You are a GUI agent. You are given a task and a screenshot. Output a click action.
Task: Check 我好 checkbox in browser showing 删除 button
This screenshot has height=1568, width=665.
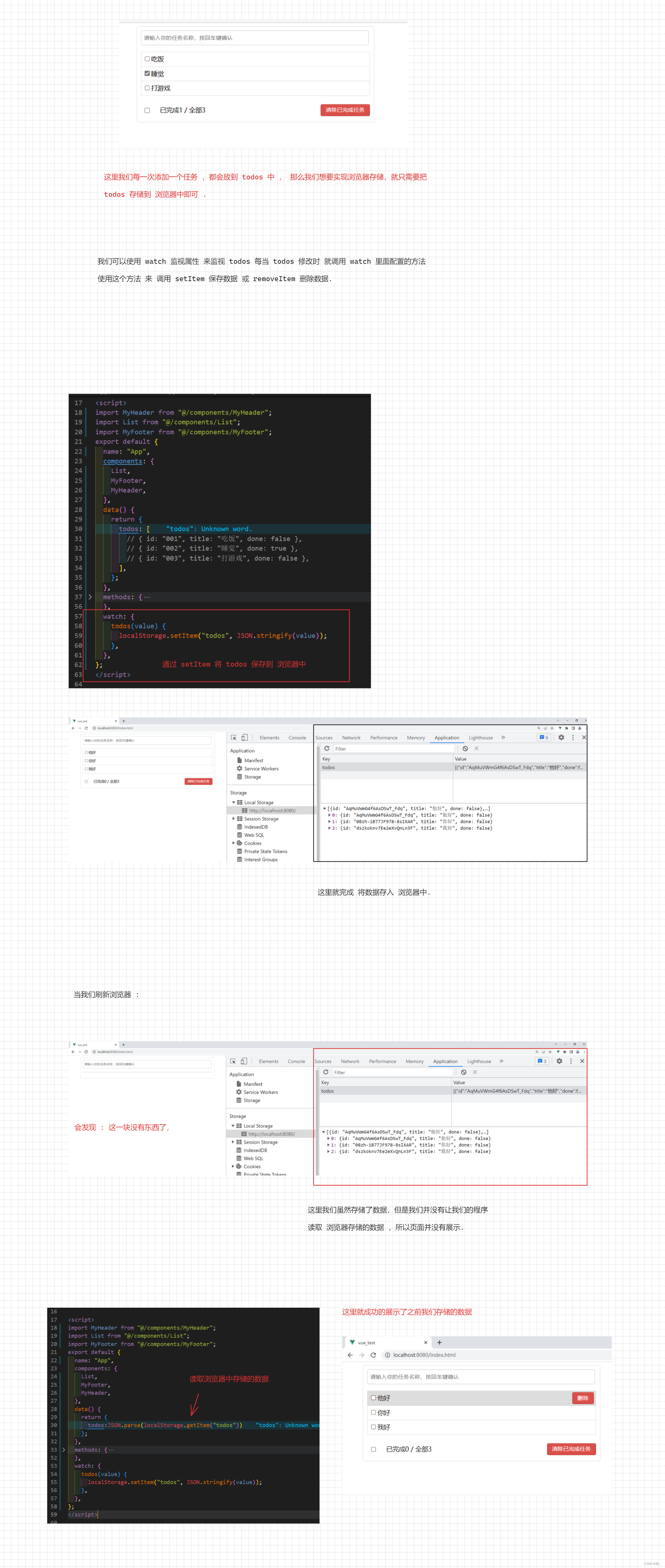(x=373, y=1427)
